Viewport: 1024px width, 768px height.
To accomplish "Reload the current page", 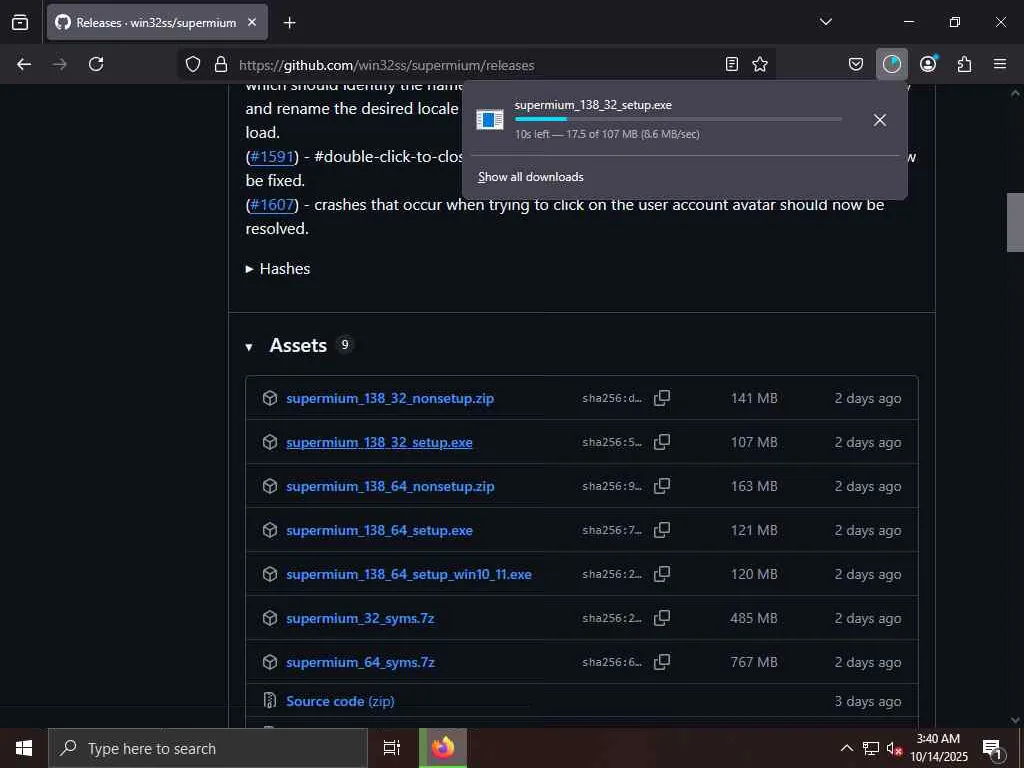I will pos(96,64).
